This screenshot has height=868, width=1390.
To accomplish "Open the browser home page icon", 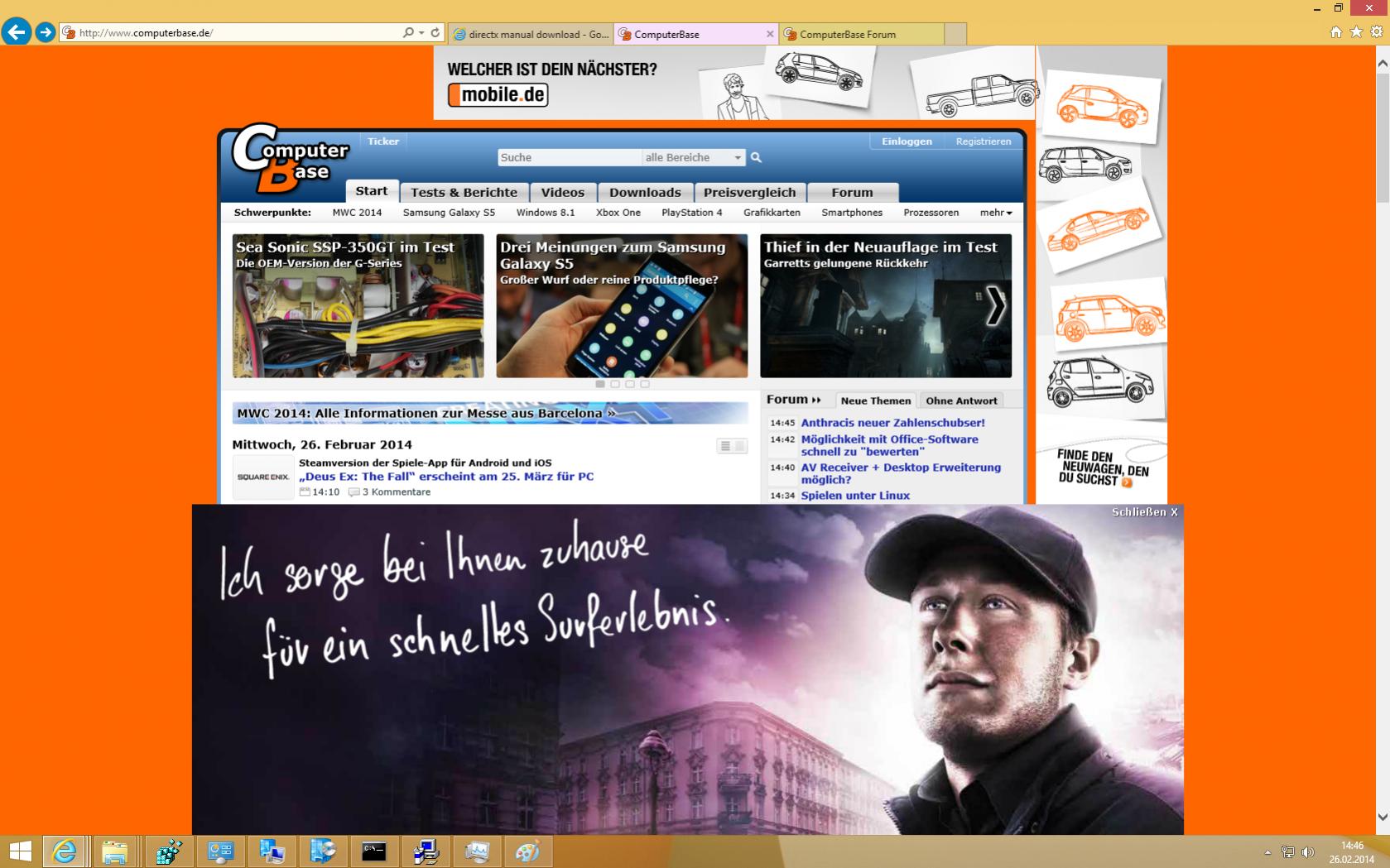I will click(1335, 31).
